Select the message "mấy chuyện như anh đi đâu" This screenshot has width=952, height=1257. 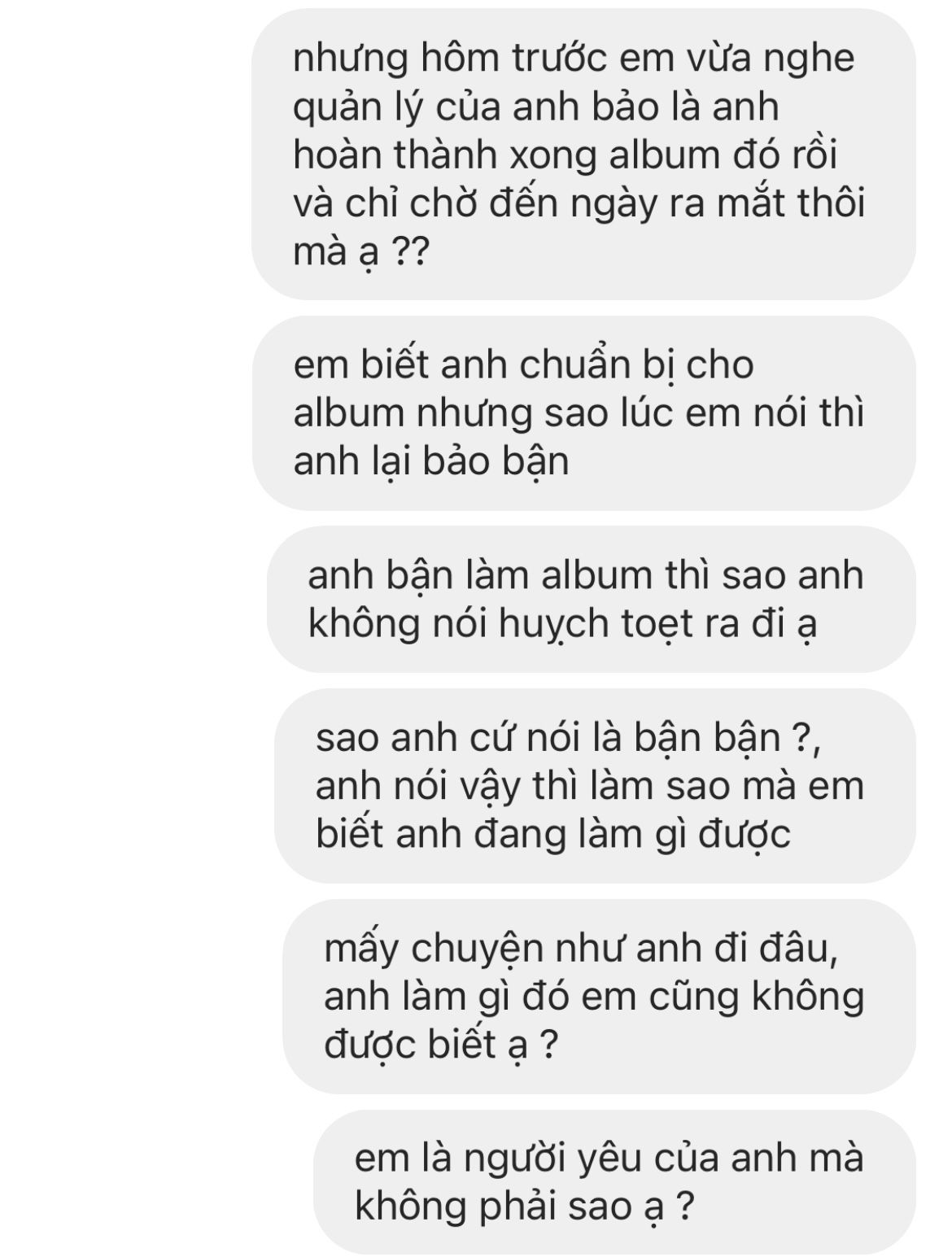[599, 997]
